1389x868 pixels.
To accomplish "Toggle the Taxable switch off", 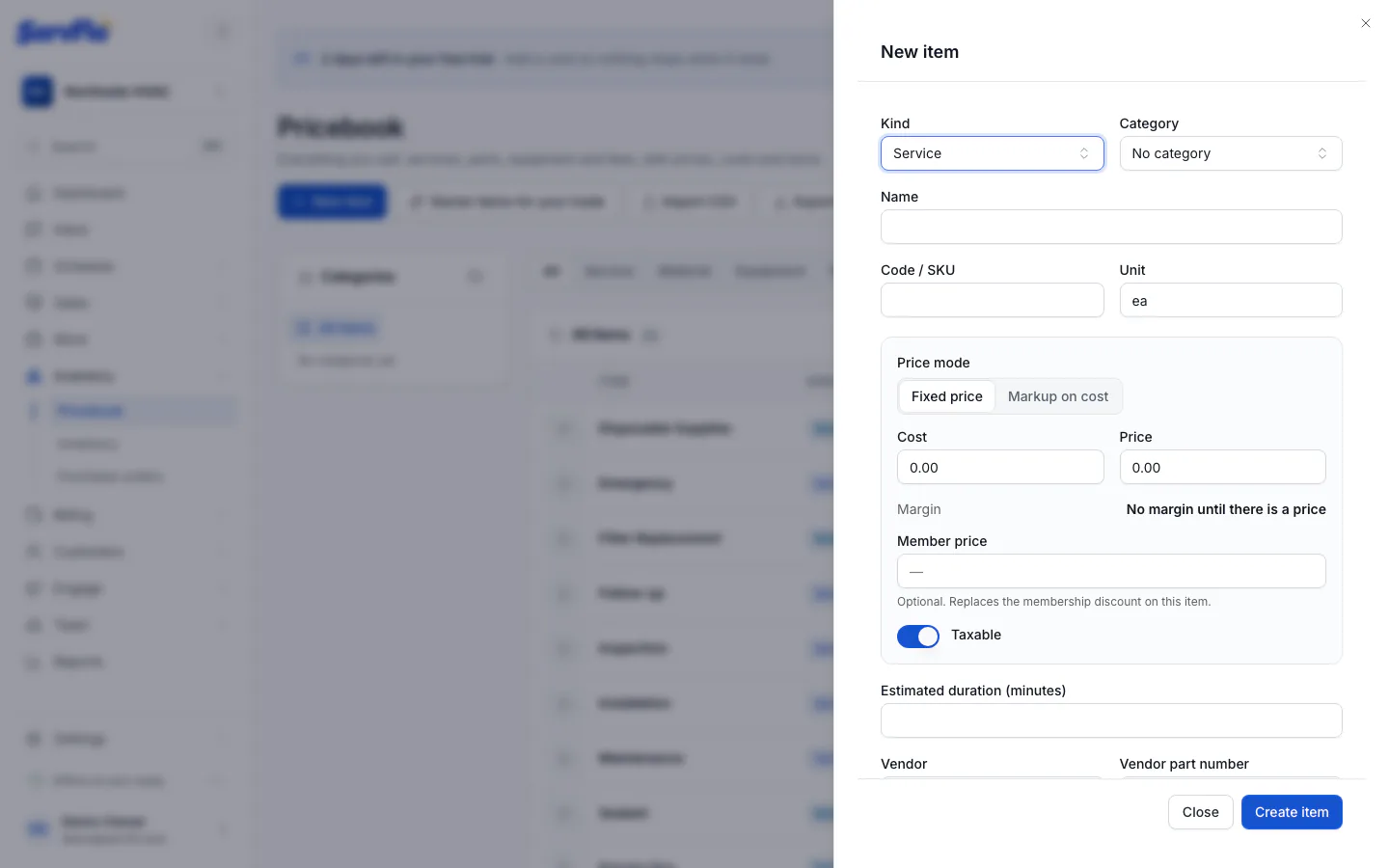I will pos(918,637).
